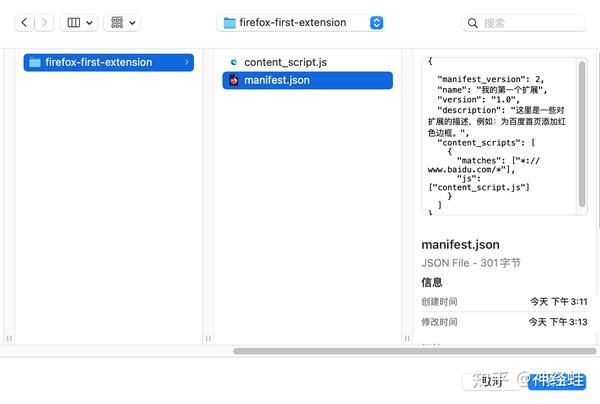
Task: Focus the 搜索 search field
Action: 530,22
